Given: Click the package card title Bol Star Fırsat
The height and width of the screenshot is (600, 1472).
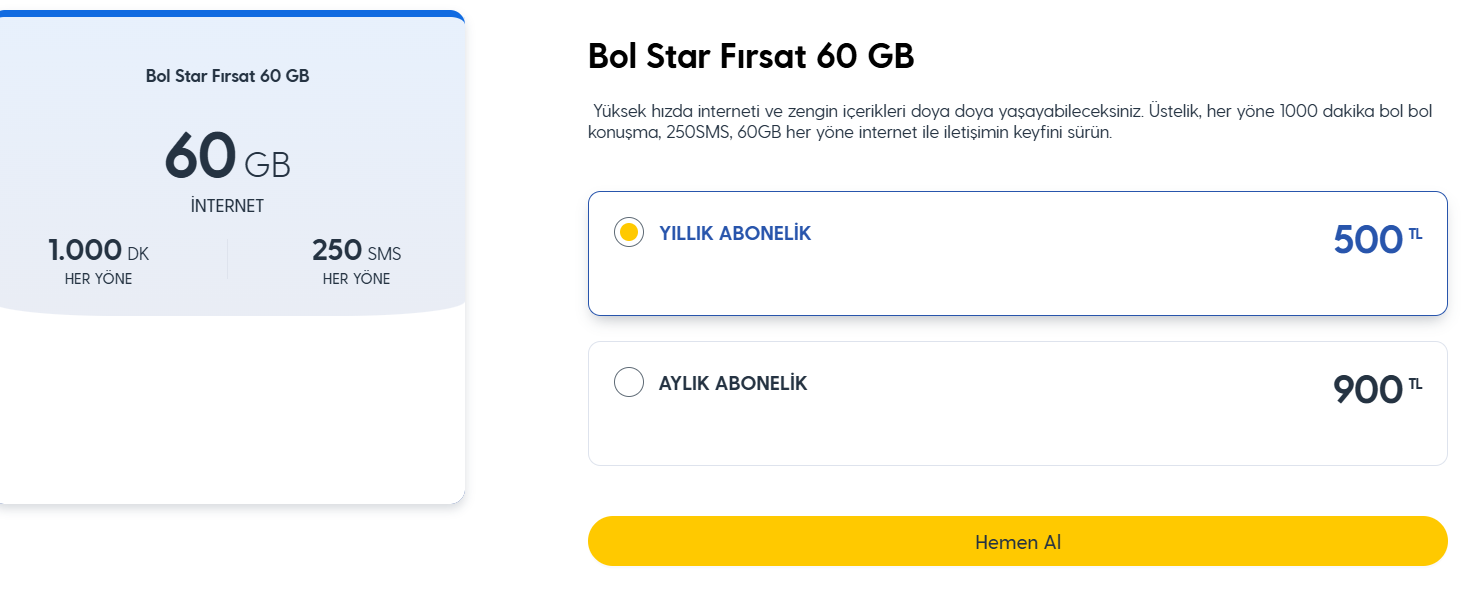Looking at the screenshot, I should click(x=228, y=76).
